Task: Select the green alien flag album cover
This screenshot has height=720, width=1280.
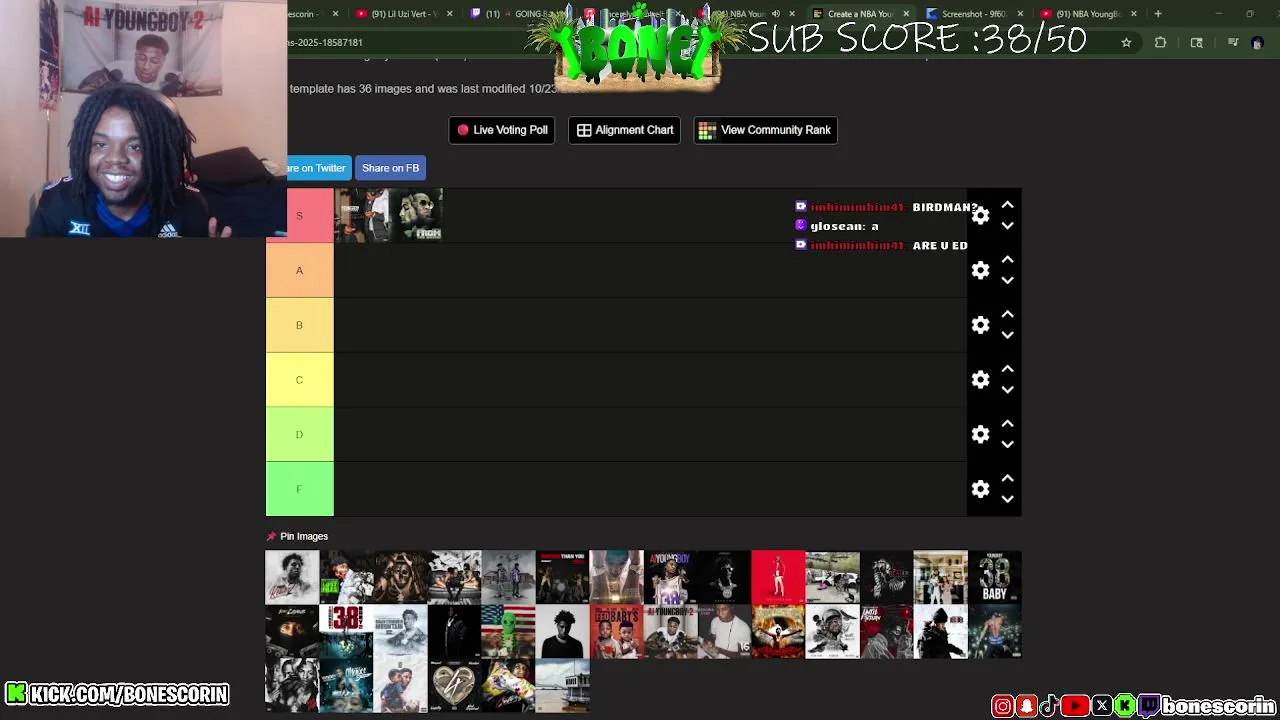Action: tap(508, 631)
